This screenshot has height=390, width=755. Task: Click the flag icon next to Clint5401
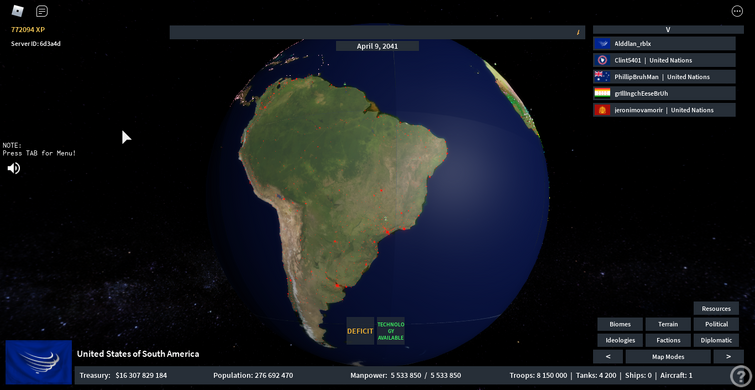pyautogui.click(x=602, y=60)
